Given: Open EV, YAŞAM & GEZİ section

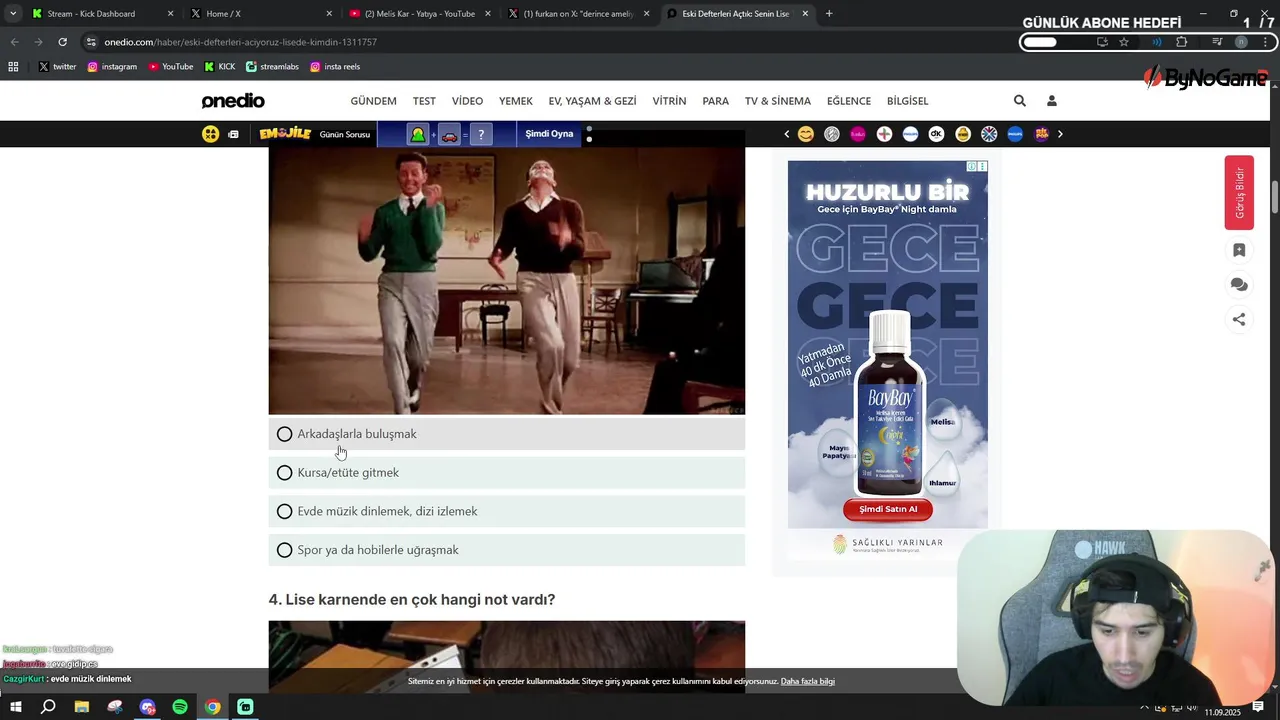Looking at the screenshot, I should 592,101.
